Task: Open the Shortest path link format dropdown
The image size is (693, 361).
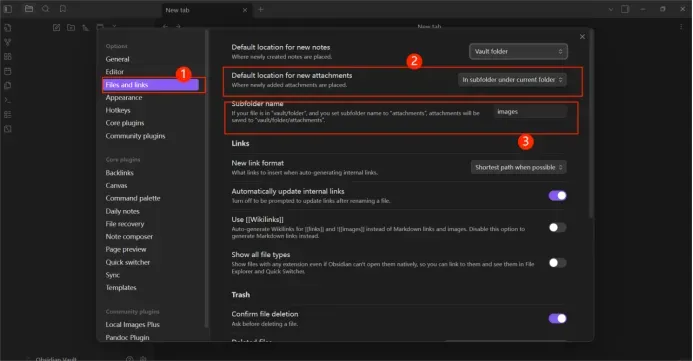Action: coord(518,167)
